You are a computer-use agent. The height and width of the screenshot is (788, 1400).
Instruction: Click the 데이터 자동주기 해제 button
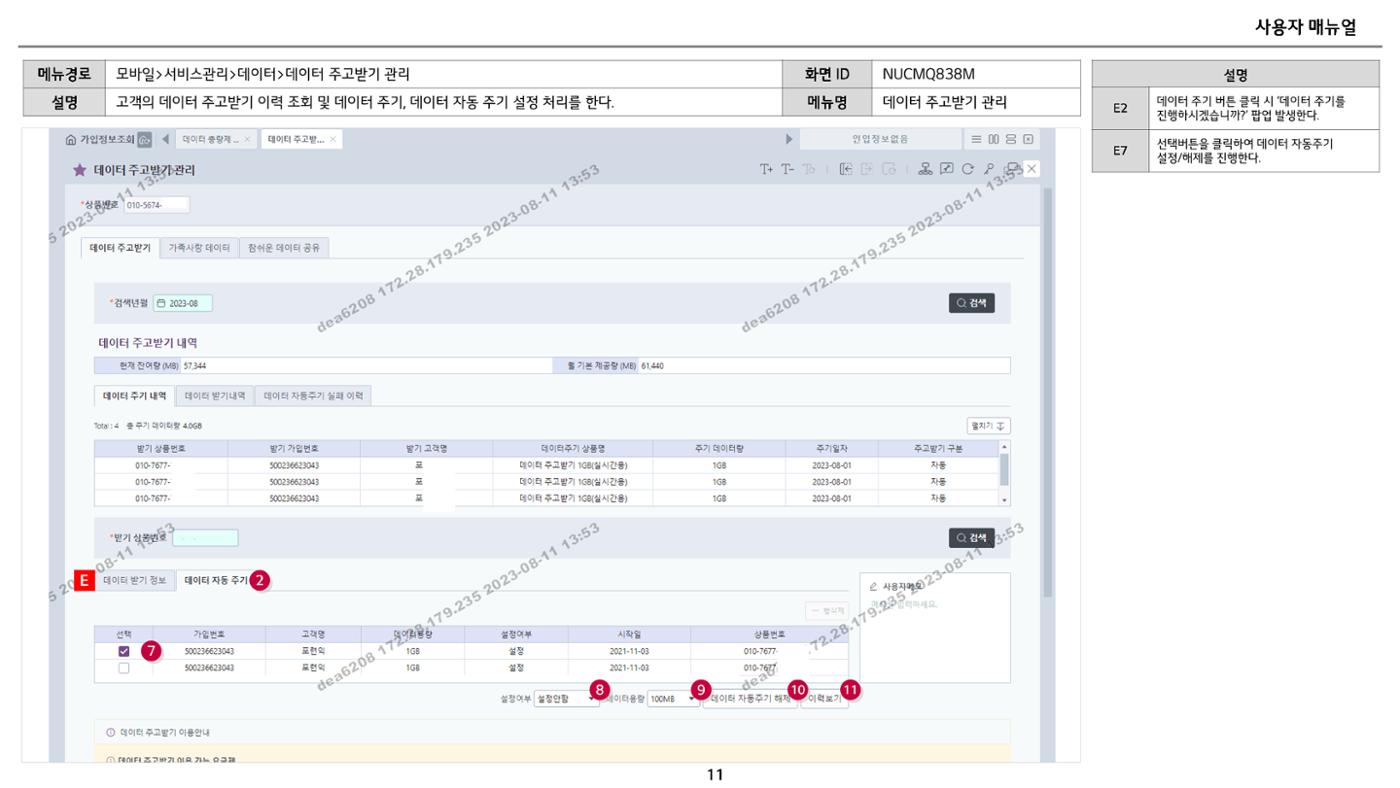pos(750,700)
